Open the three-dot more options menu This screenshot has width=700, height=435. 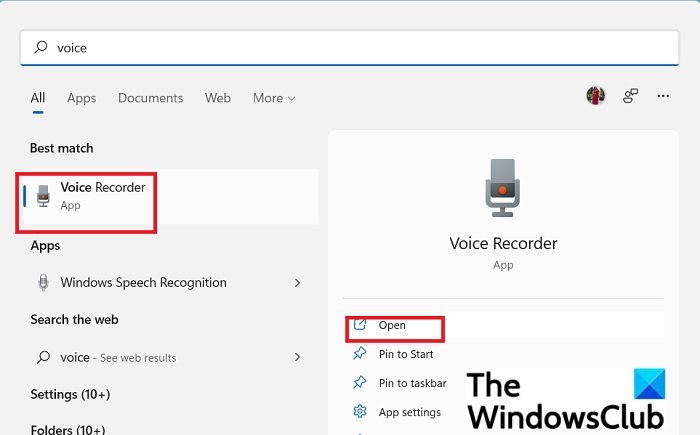[662, 96]
